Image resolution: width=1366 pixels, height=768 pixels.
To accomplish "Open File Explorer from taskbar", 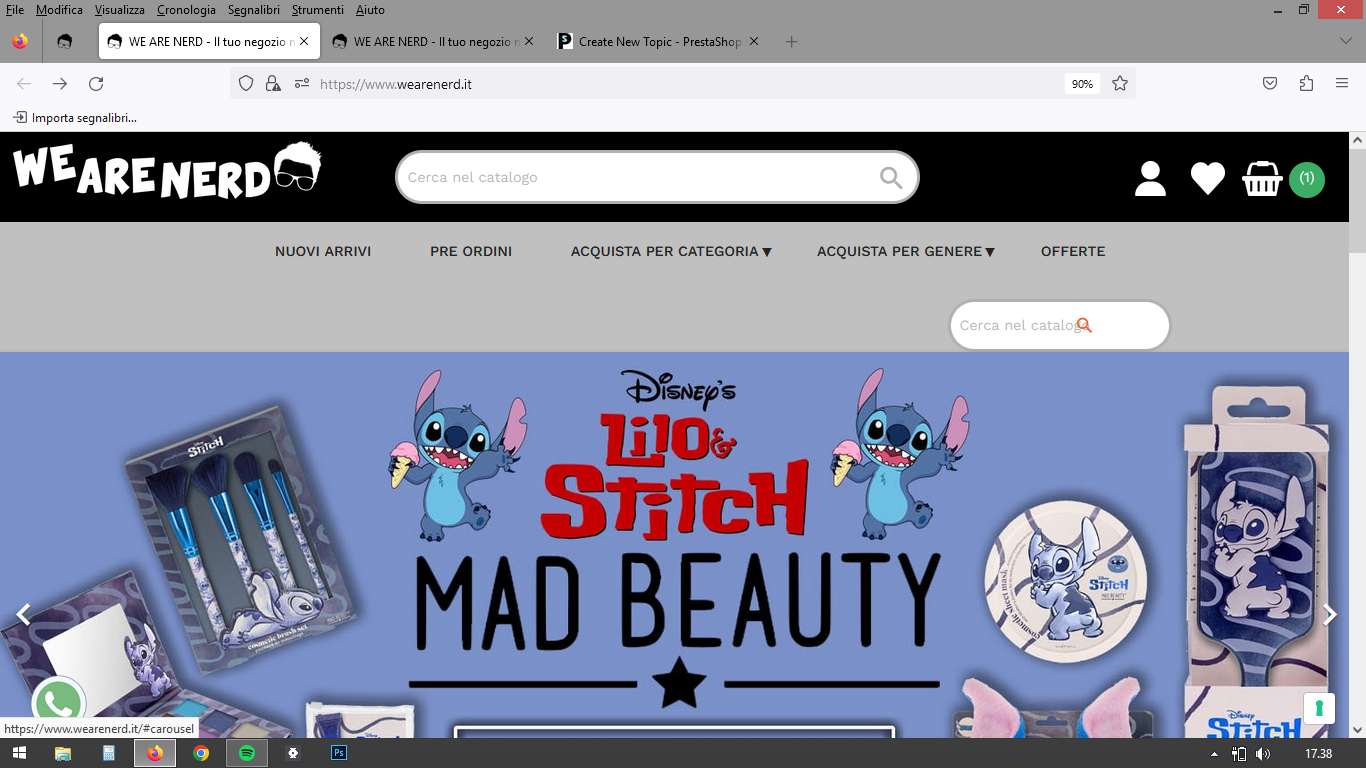I will coord(63,753).
